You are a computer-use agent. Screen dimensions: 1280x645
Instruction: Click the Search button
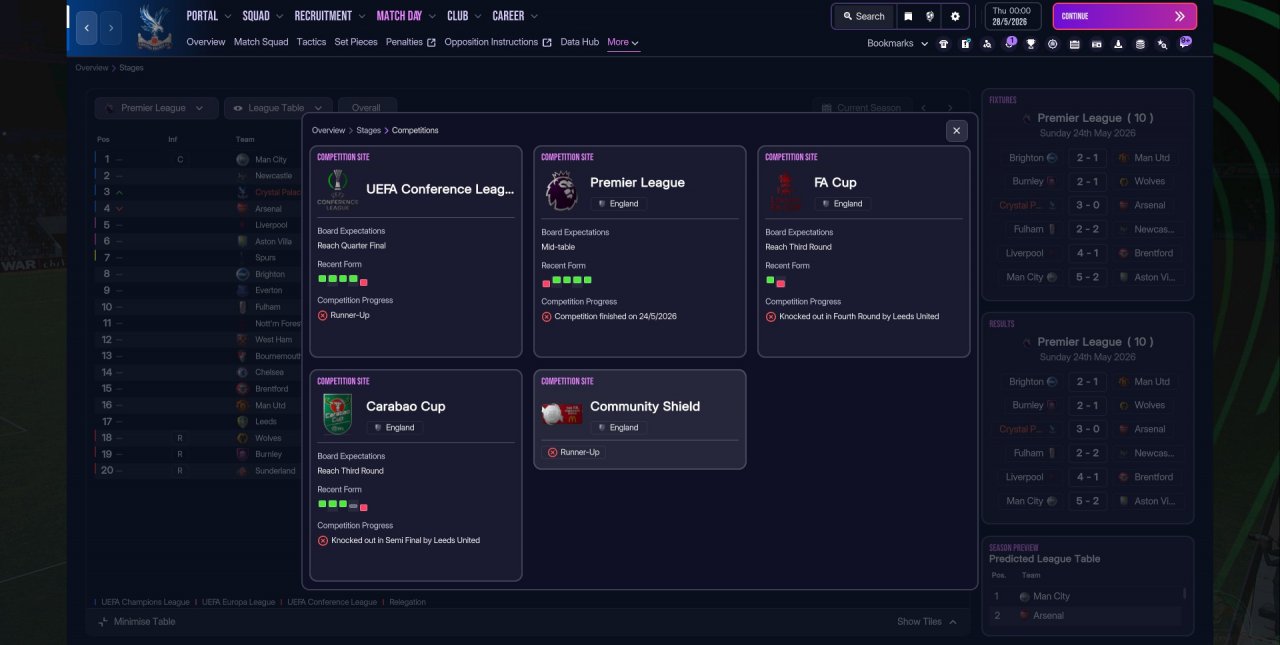point(863,16)
